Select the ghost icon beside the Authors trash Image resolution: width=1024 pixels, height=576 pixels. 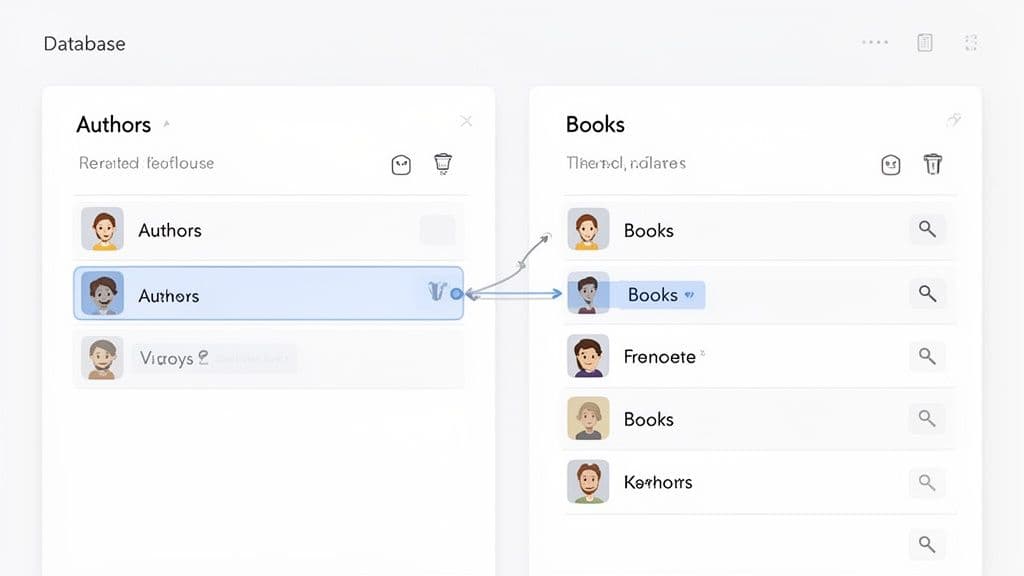click(400, 163)
